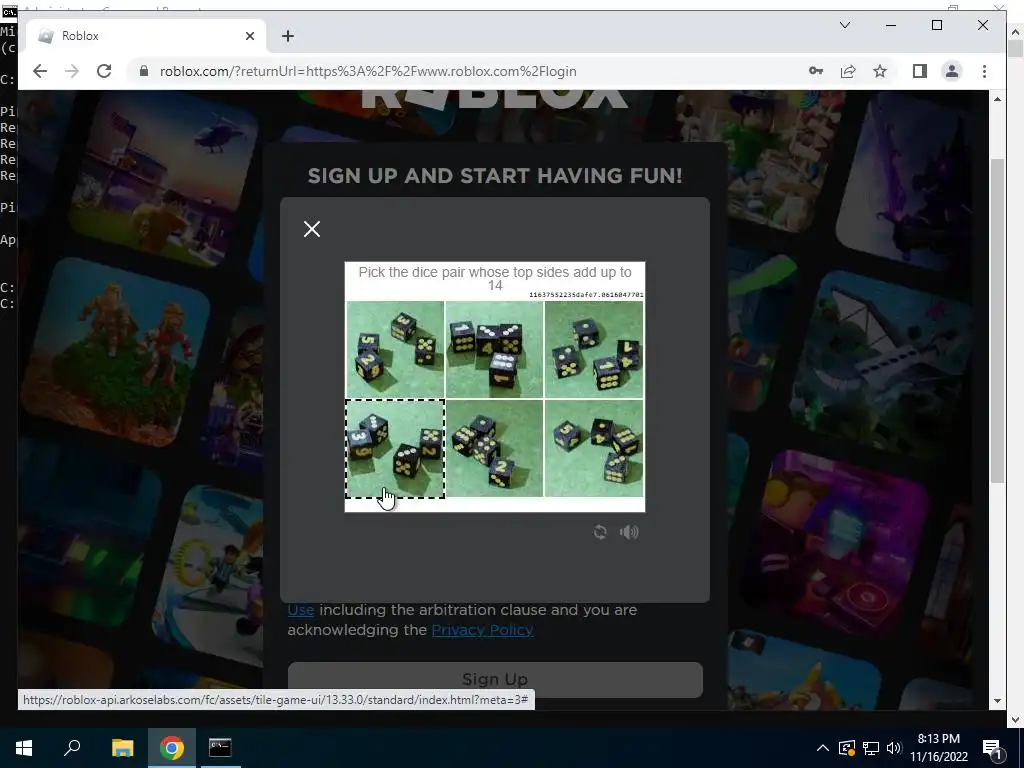Share this page using the share icon
This screenshot has width=1024, height=768.
coord(848,71)
